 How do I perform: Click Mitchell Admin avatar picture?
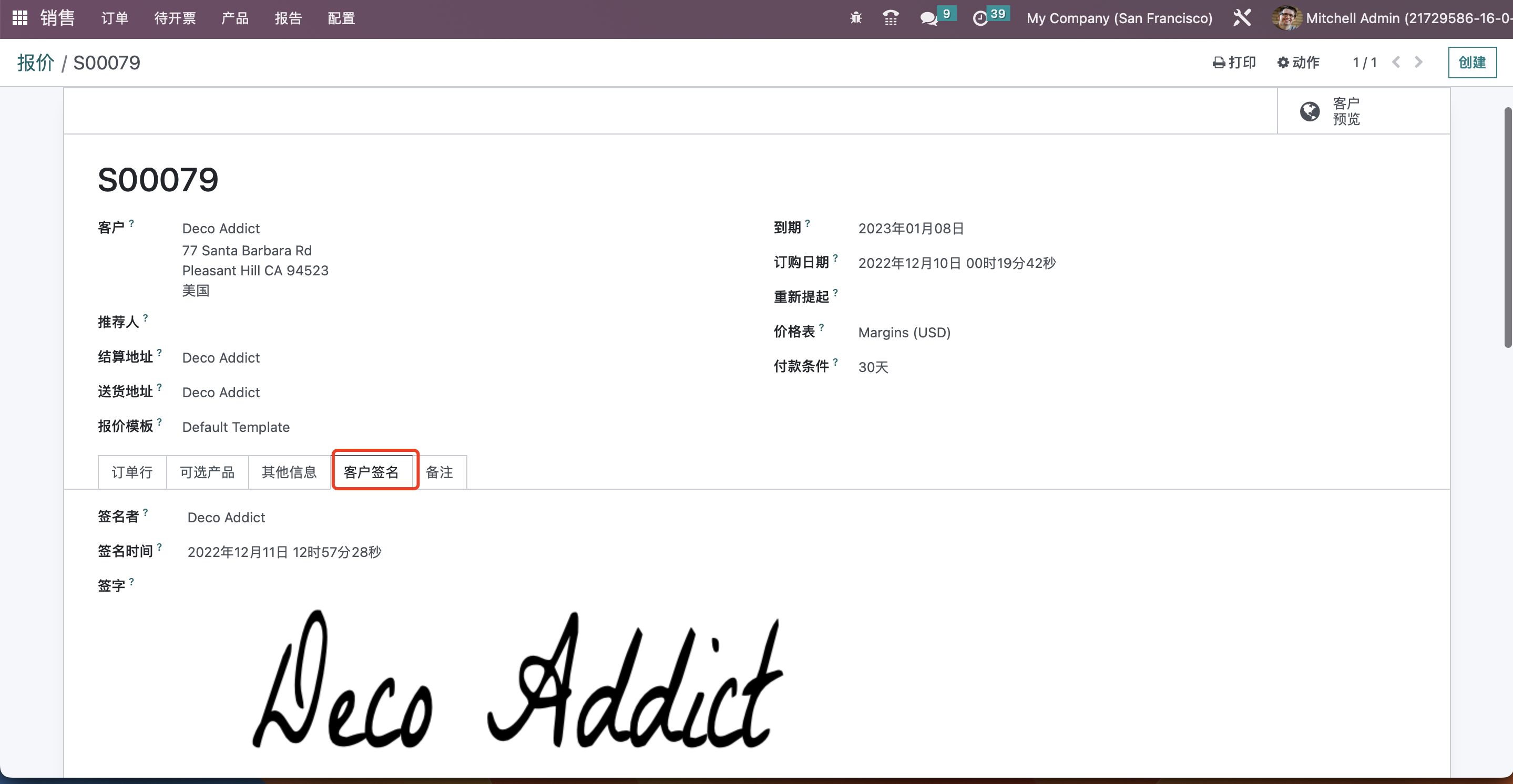point(1286,18)
